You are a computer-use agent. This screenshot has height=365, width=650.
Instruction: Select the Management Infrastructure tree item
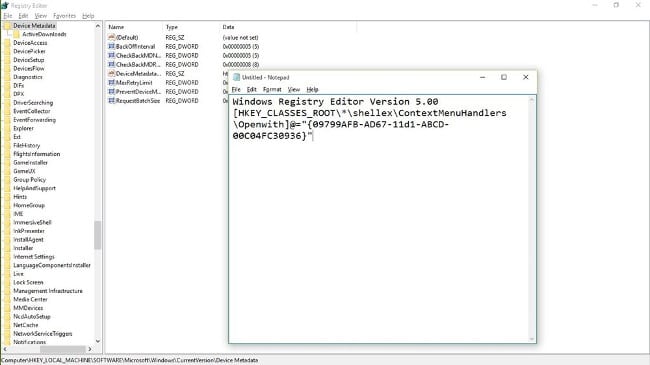pyautogui.click(x=48, y=291)
